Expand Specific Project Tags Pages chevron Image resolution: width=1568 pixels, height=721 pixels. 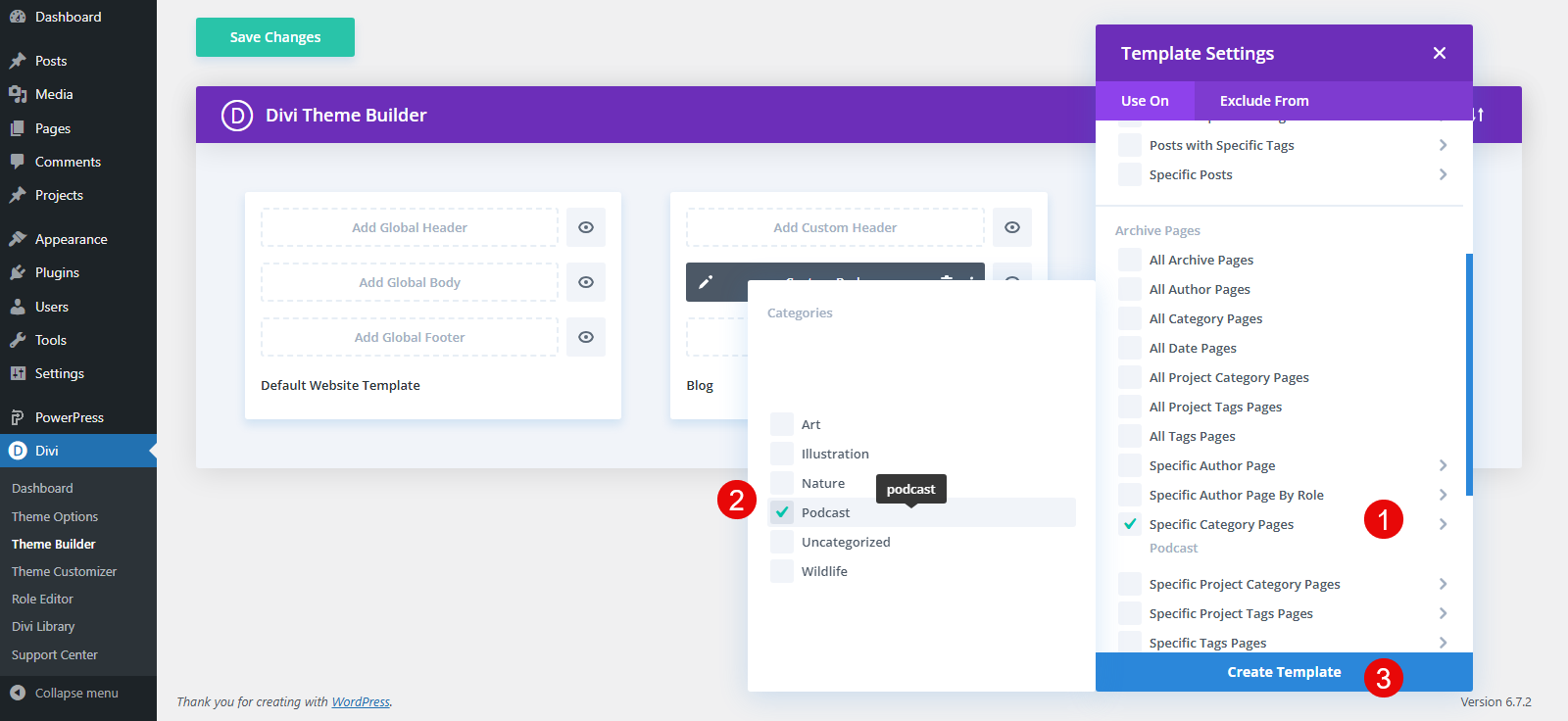coord(1443,613)
